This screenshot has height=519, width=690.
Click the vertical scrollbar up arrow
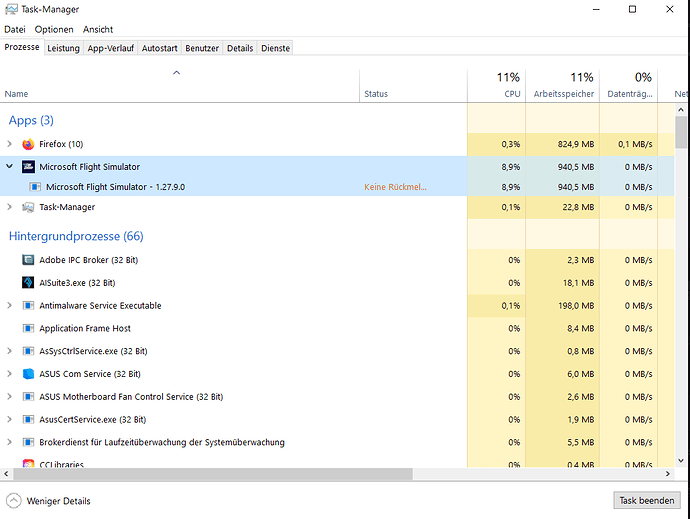[x=681, y=110]
